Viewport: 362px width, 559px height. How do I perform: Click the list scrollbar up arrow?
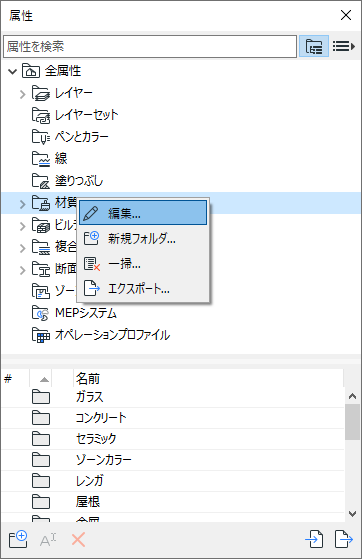[352, 396]
